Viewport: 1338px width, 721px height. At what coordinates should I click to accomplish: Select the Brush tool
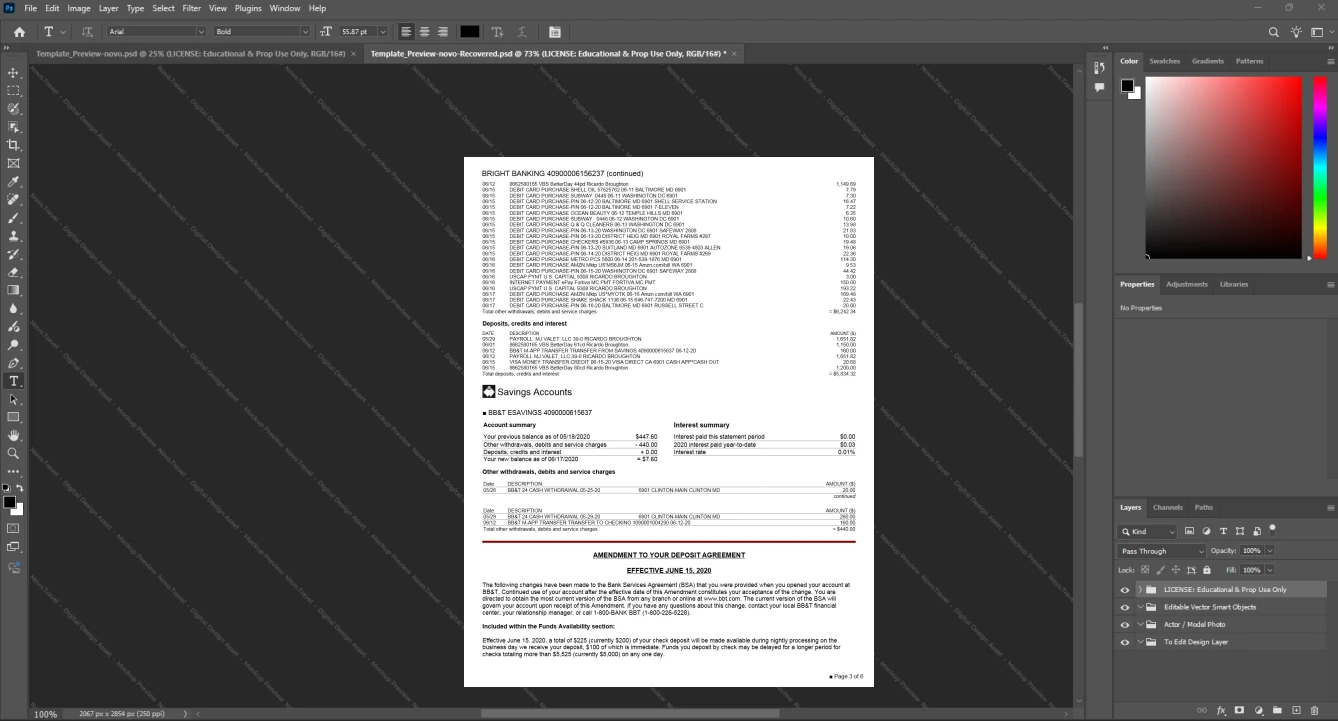(14, 218)
